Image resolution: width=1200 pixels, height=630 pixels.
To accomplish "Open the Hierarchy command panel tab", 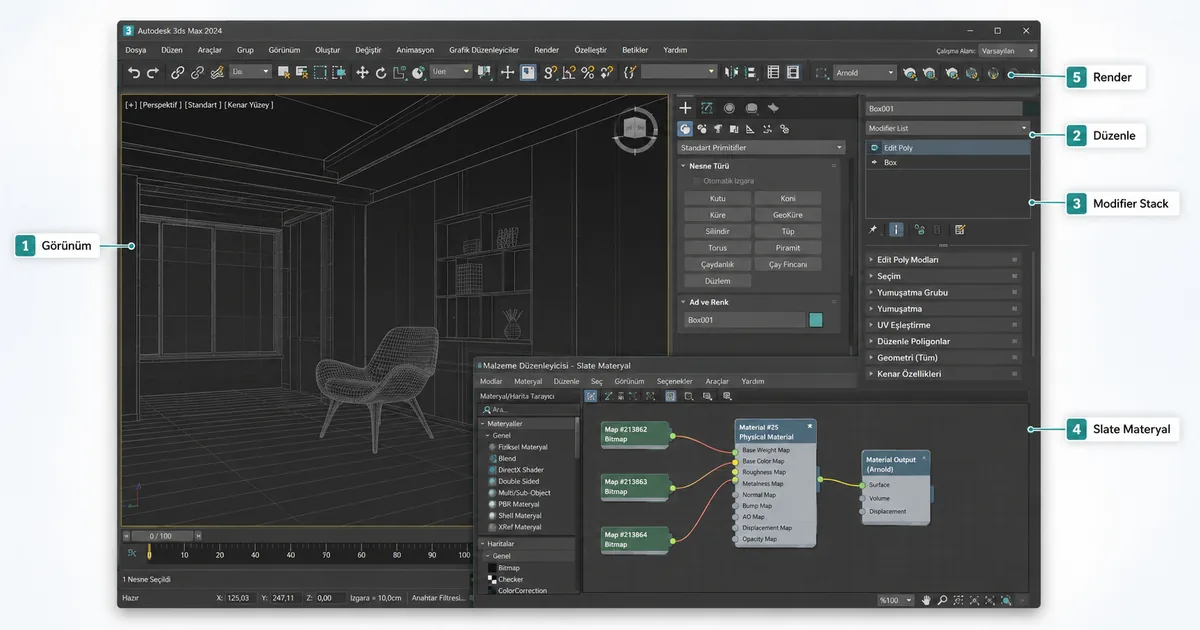I will click(x=729, y=108).
